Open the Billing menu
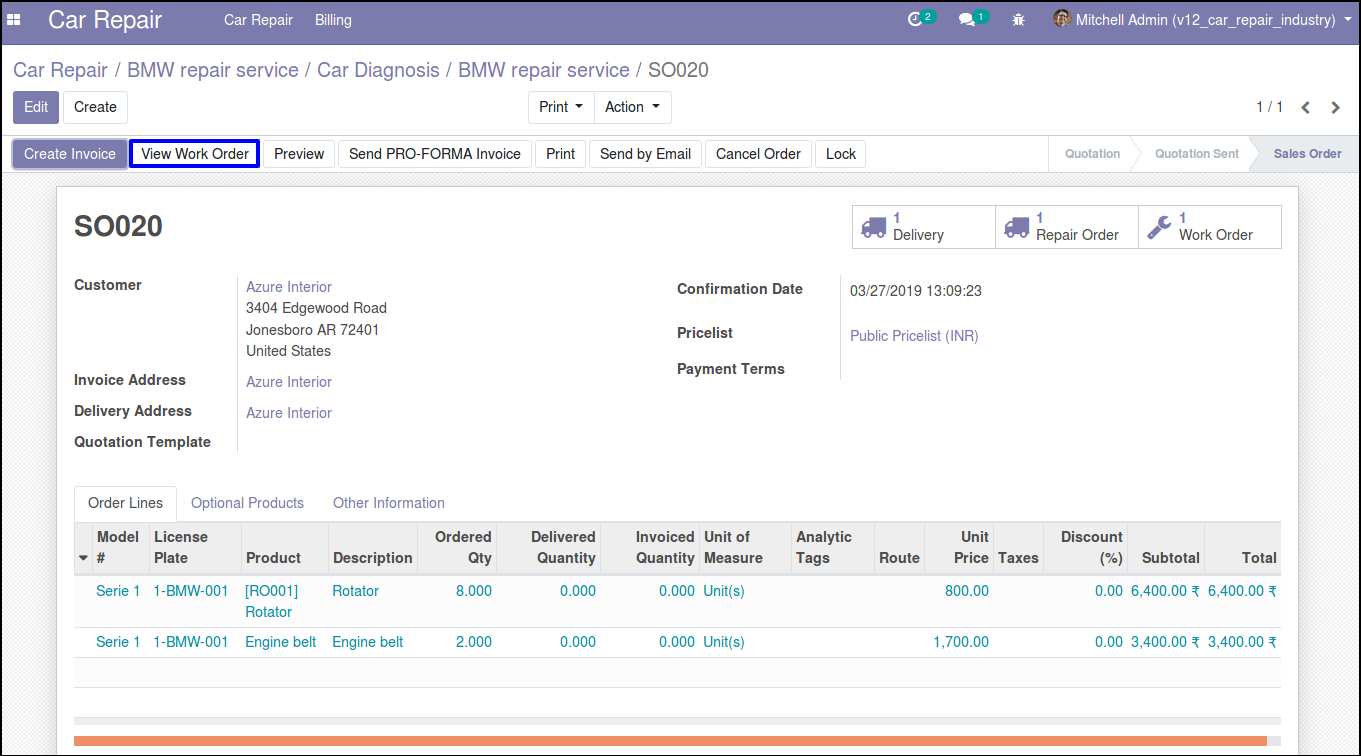1361x756 pixels. tap(333, 19)
